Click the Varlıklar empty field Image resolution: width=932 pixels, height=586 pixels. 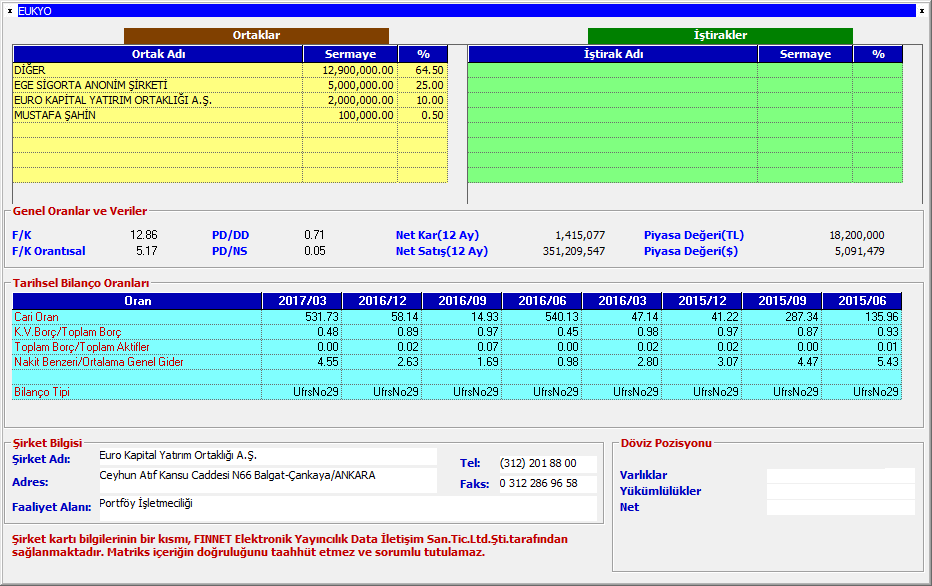coord(840,475)
